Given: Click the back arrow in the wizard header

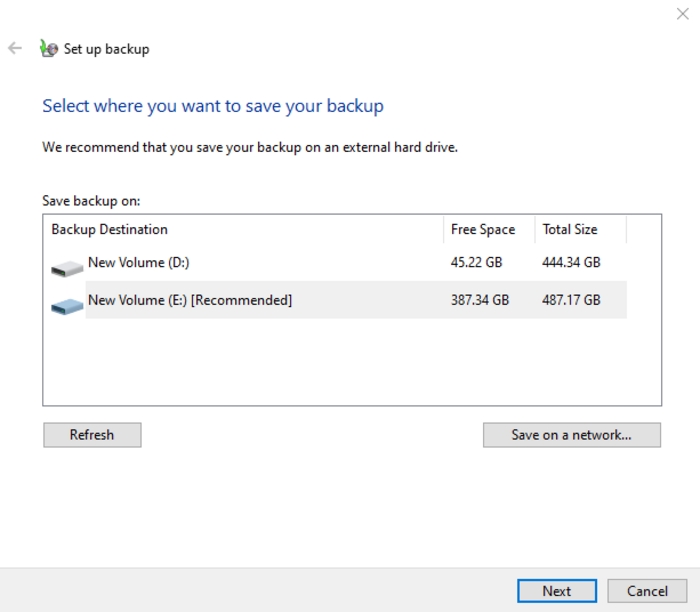Looking at the screenshot, I should 15,48.
